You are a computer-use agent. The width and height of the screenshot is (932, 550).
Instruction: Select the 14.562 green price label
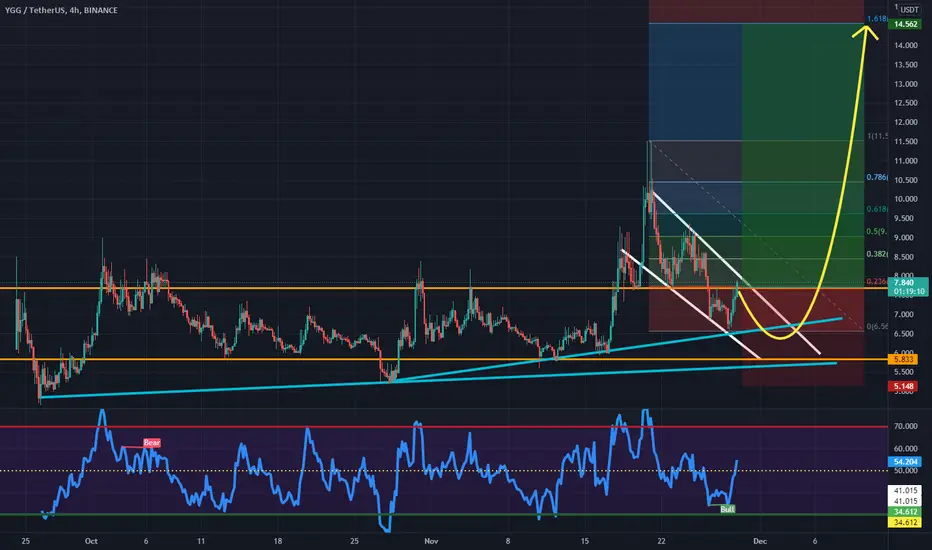(905, 24)
